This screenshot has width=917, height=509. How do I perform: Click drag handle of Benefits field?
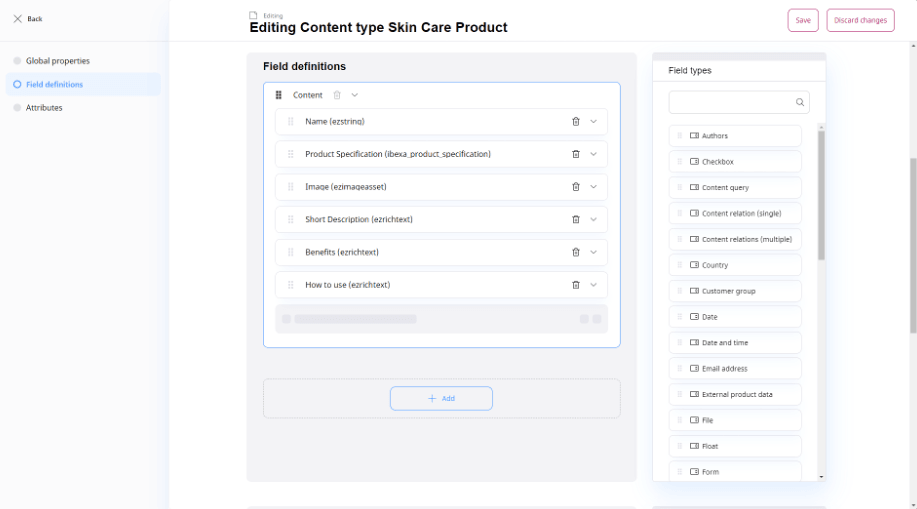coord(291,252)
